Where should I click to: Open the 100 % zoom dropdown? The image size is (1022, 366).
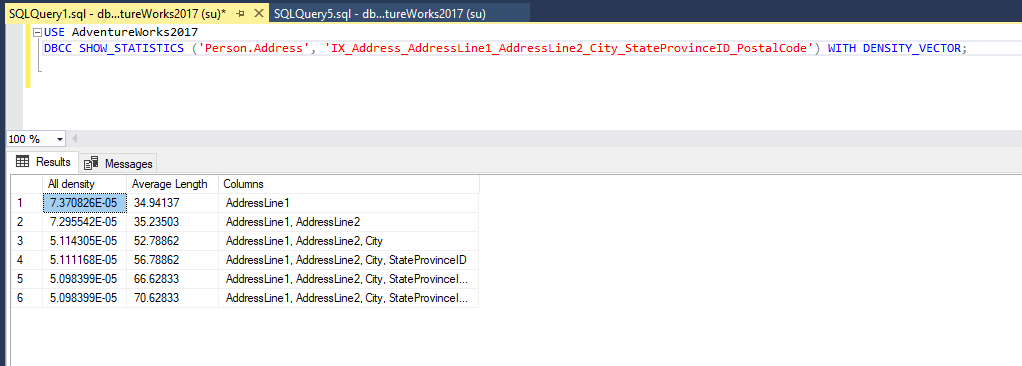point(61,139)
